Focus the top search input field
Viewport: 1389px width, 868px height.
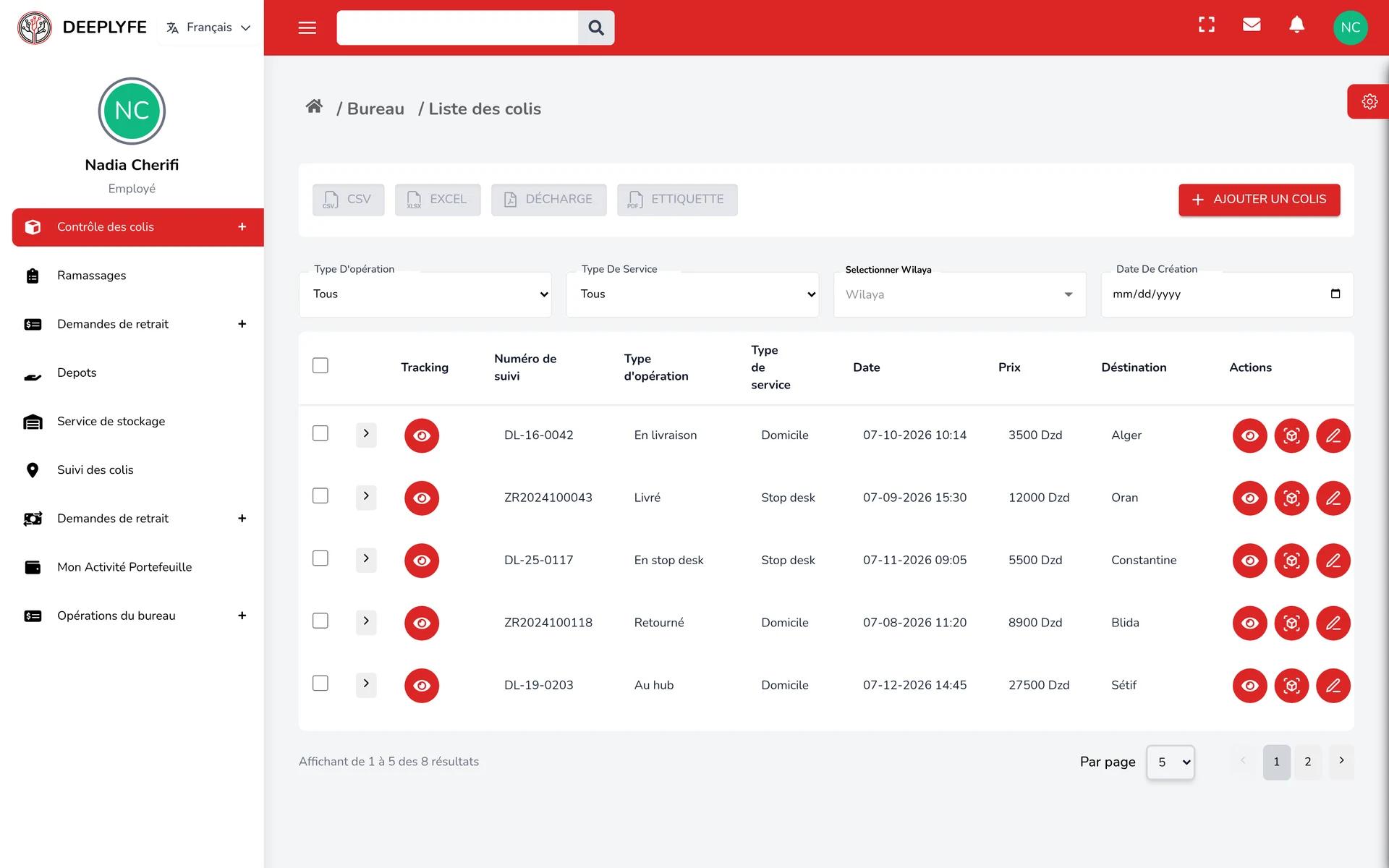click(x=457, y=27)
